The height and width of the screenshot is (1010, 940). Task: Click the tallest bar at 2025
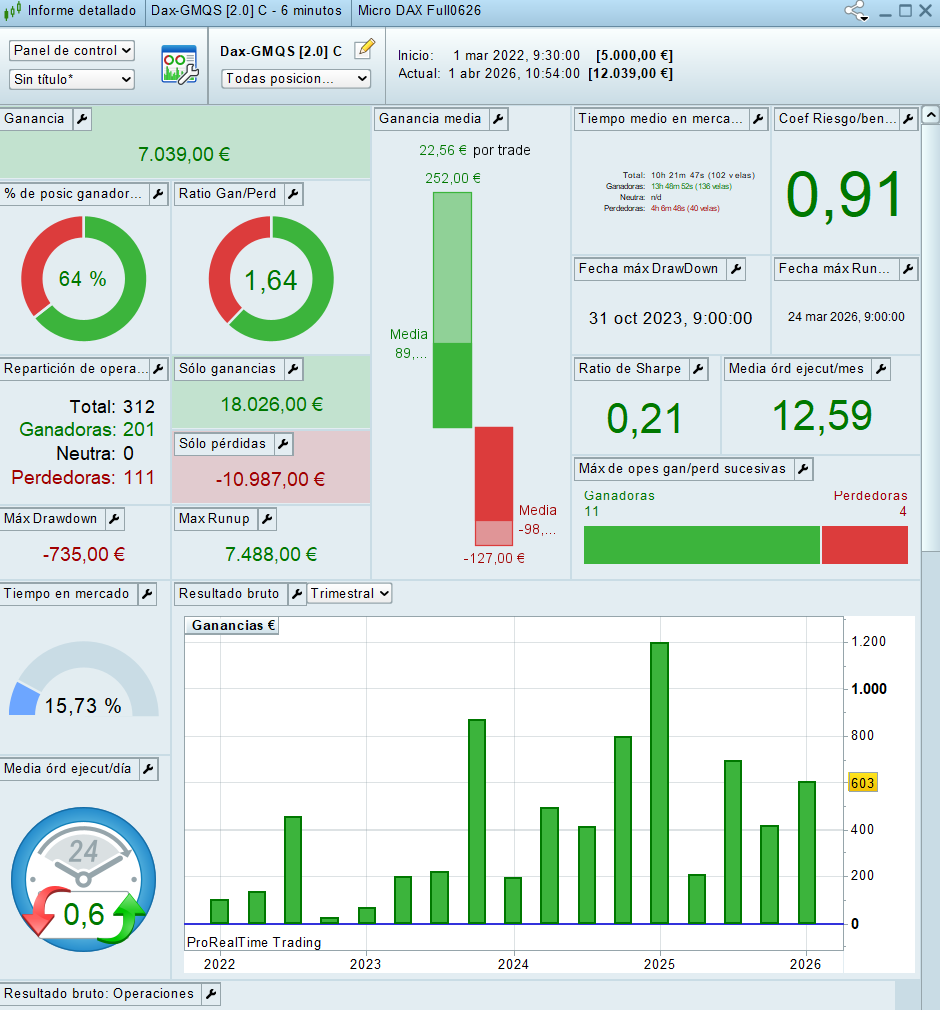tap(659, 780)
